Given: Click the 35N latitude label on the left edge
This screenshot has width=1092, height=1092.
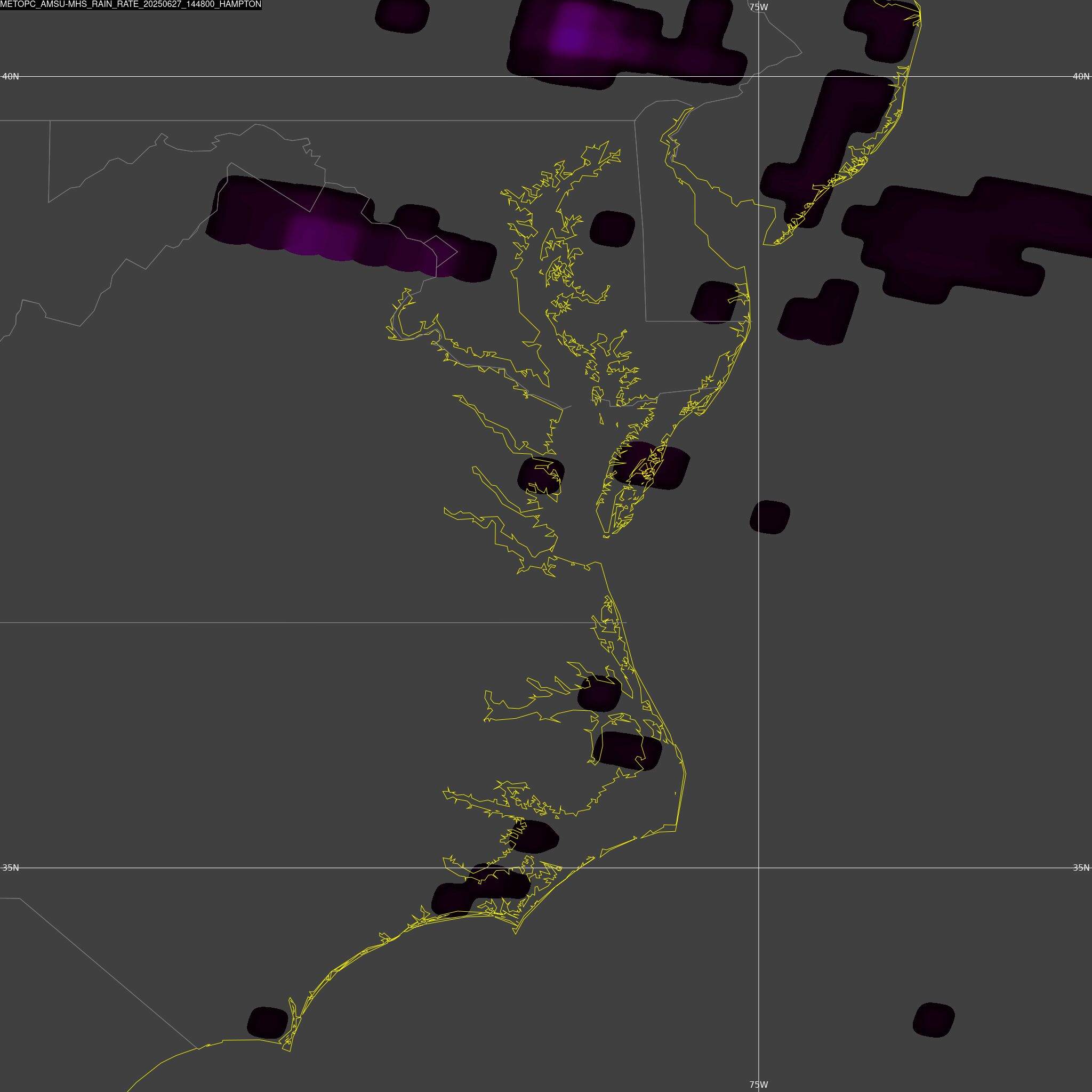Looking at the screenshot, I should click(11, 868).
